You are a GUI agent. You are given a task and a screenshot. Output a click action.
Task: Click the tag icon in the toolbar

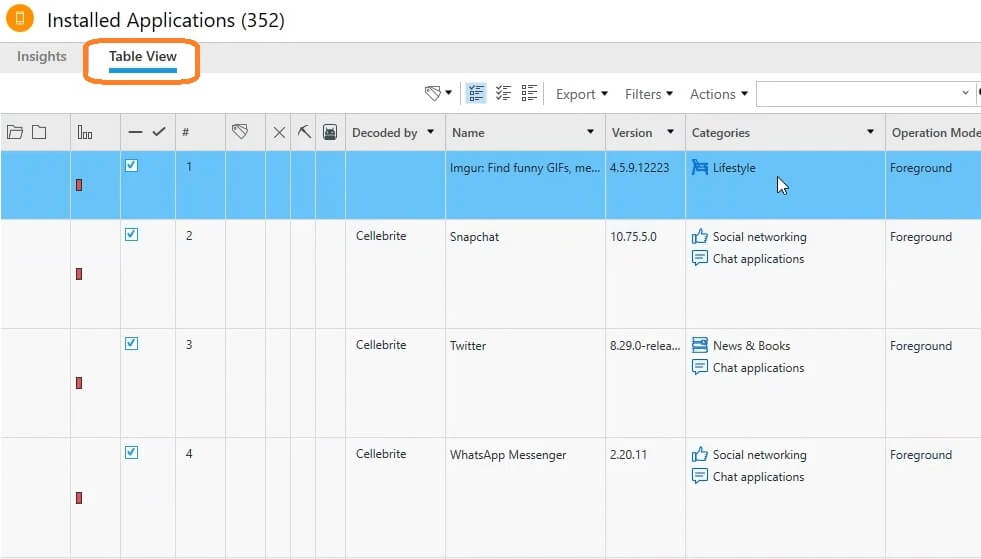pyautogui.click(x=433, y=93)
